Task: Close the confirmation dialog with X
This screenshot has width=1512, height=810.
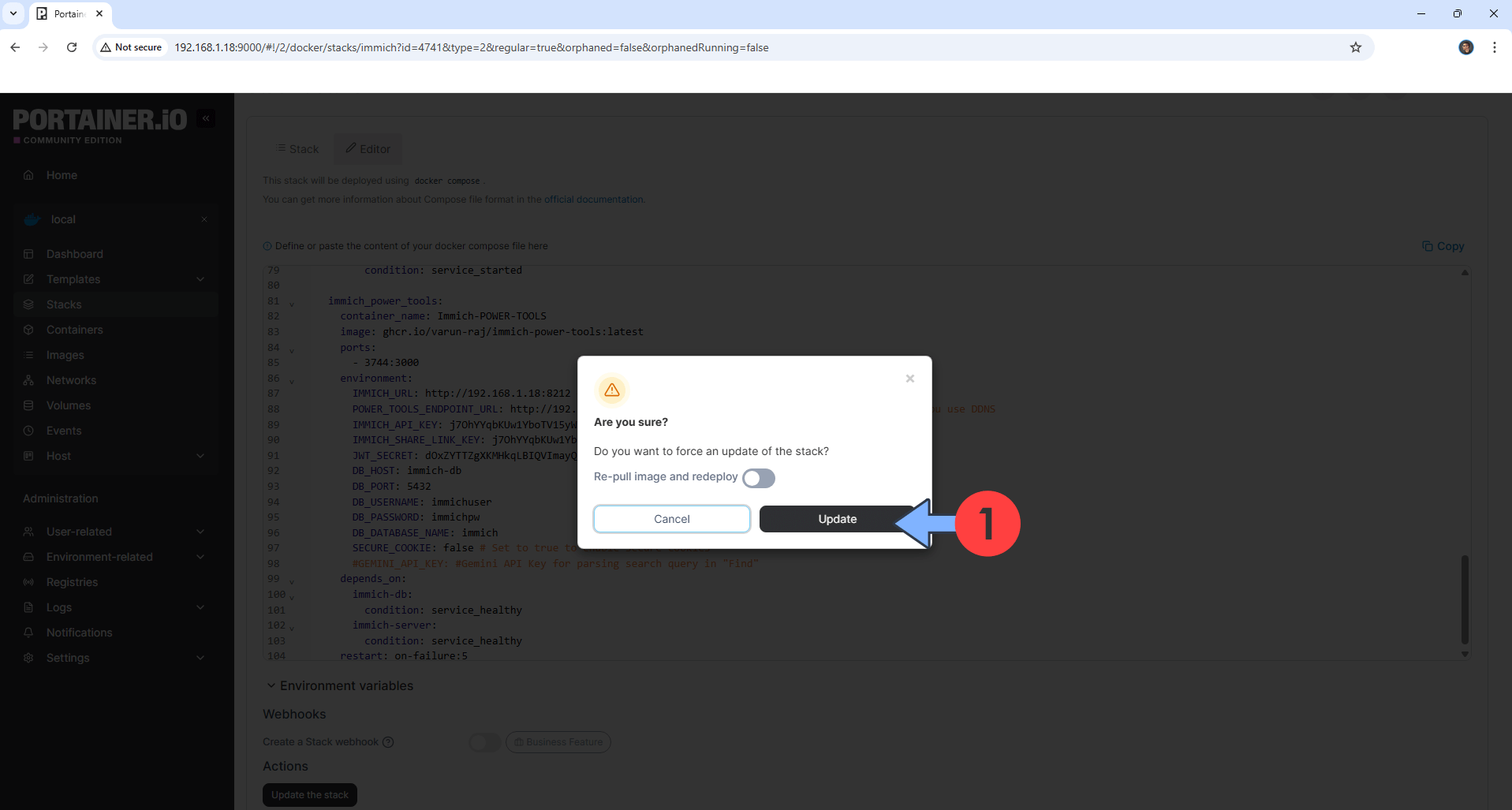Action: tap(909, 379)
